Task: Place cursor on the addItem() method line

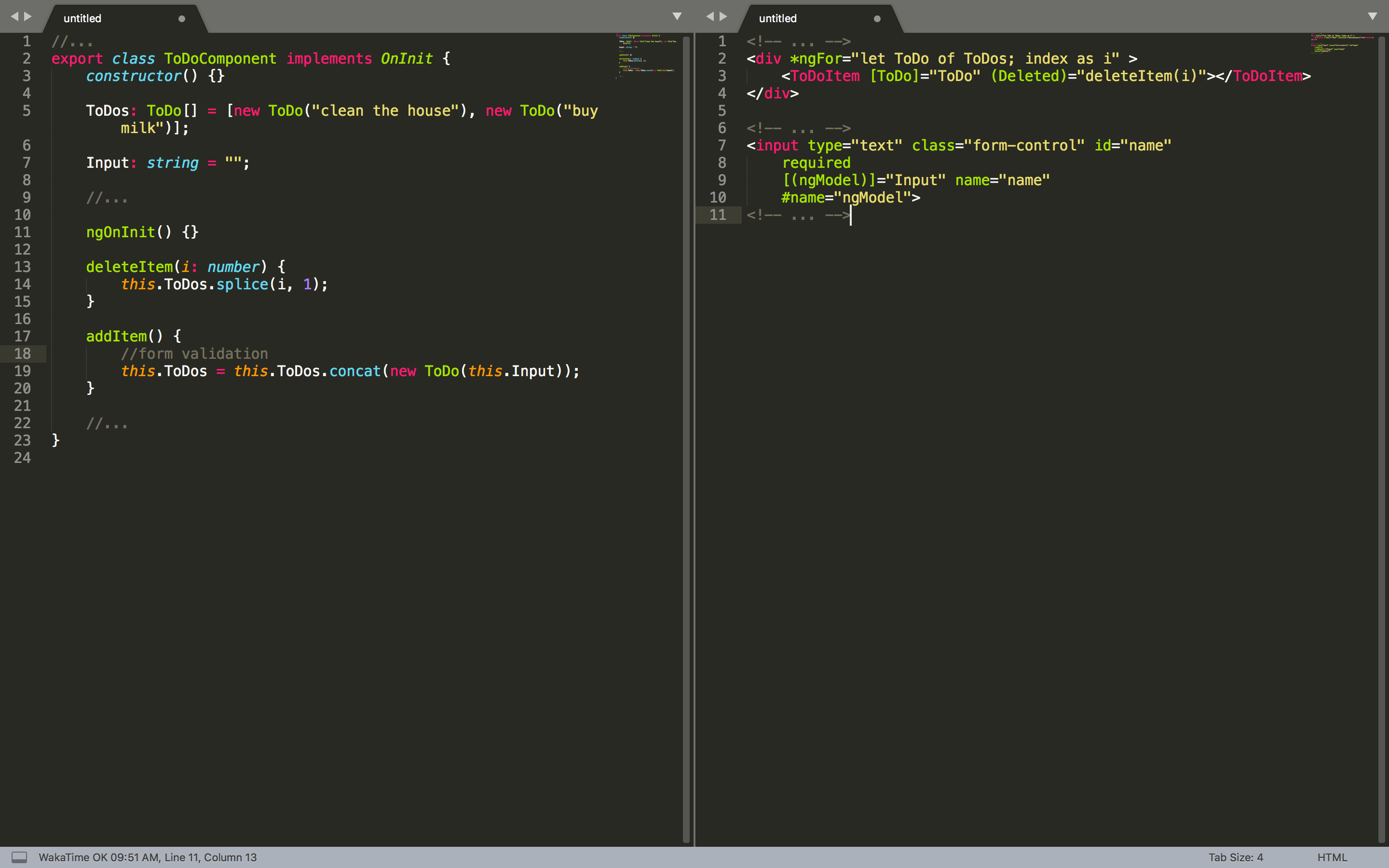Action: coord(133,337)
